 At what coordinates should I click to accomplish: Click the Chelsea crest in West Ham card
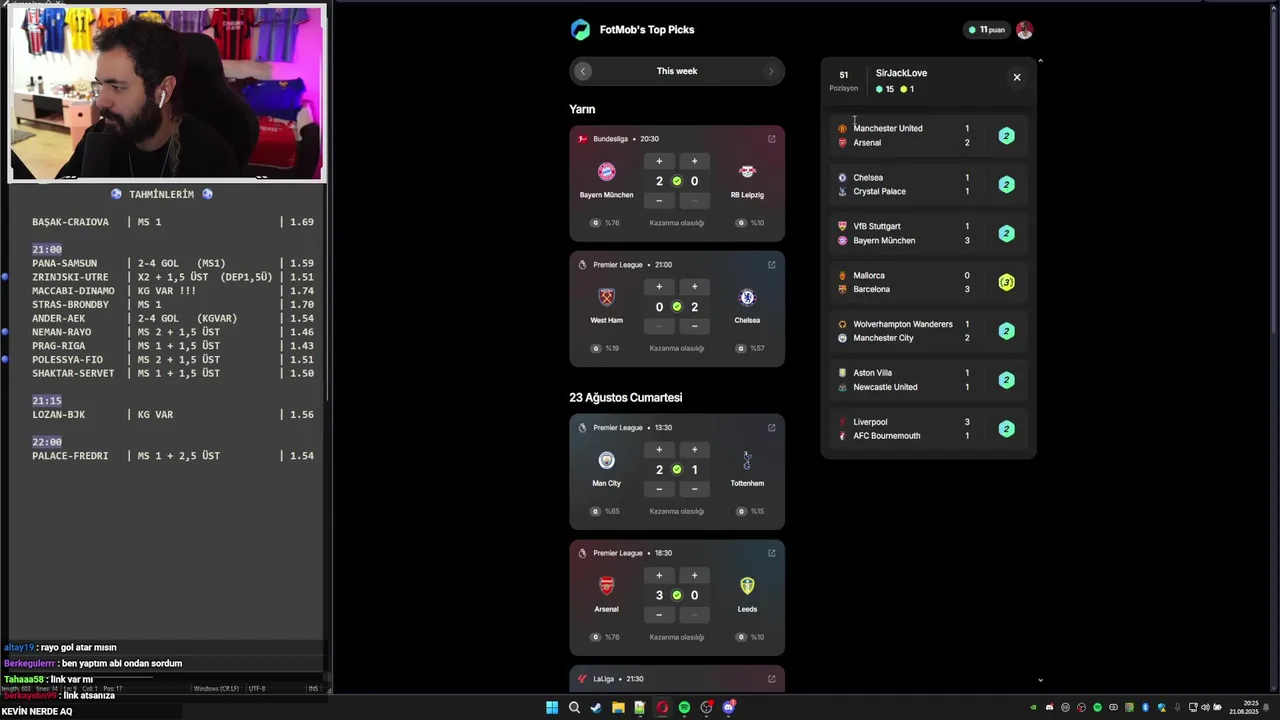[747, 297]
